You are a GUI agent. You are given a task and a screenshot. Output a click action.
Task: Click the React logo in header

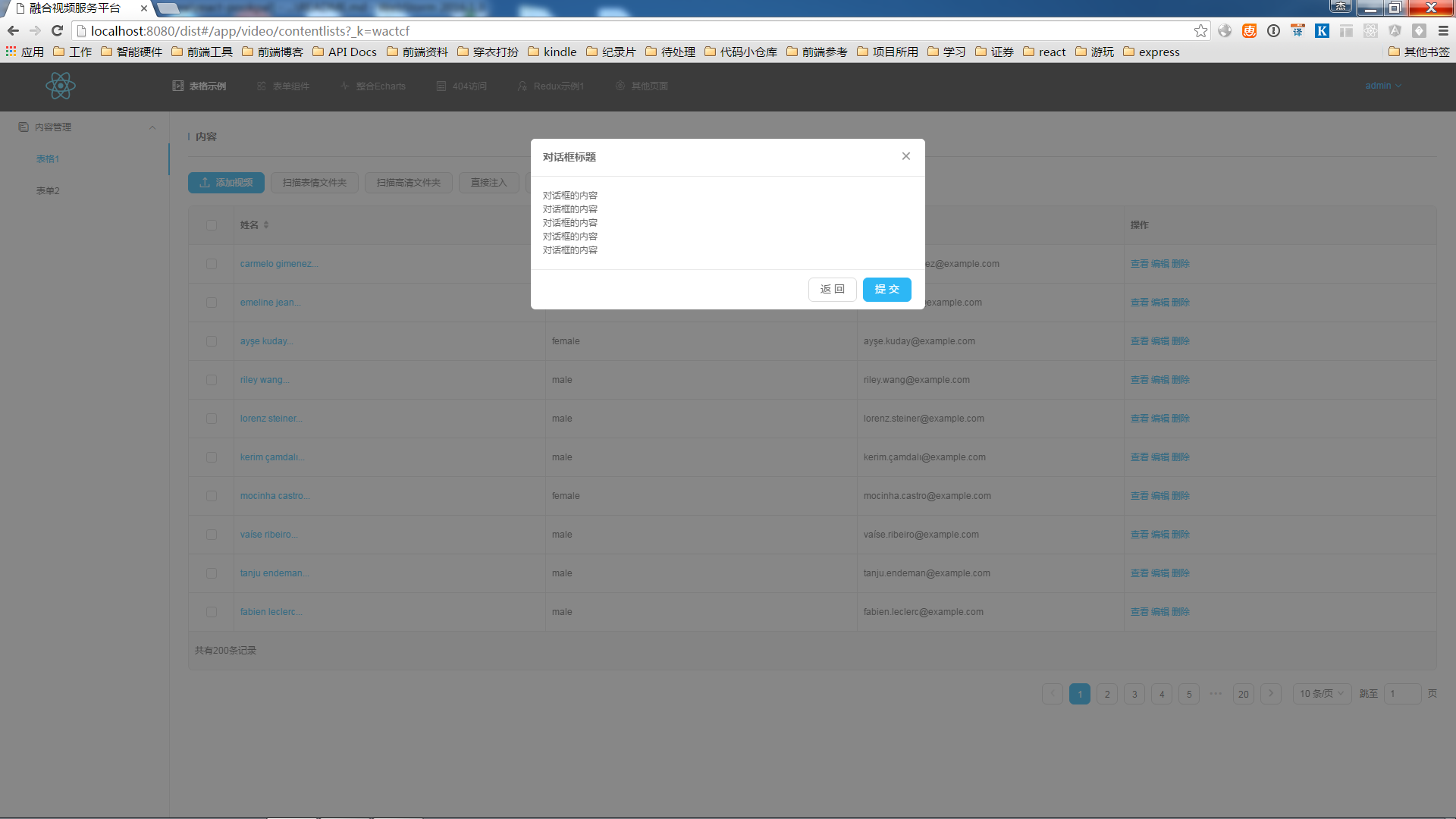point(61,86)
